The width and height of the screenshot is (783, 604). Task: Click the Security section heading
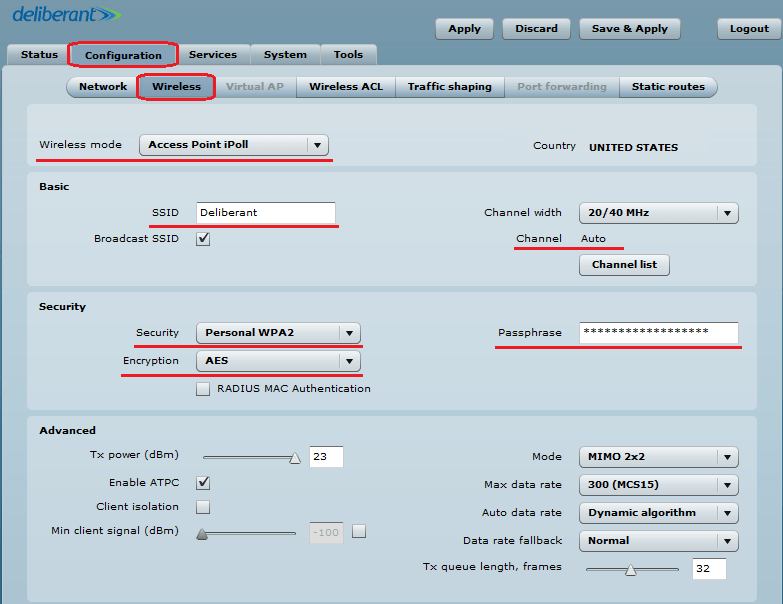[62, 306]
